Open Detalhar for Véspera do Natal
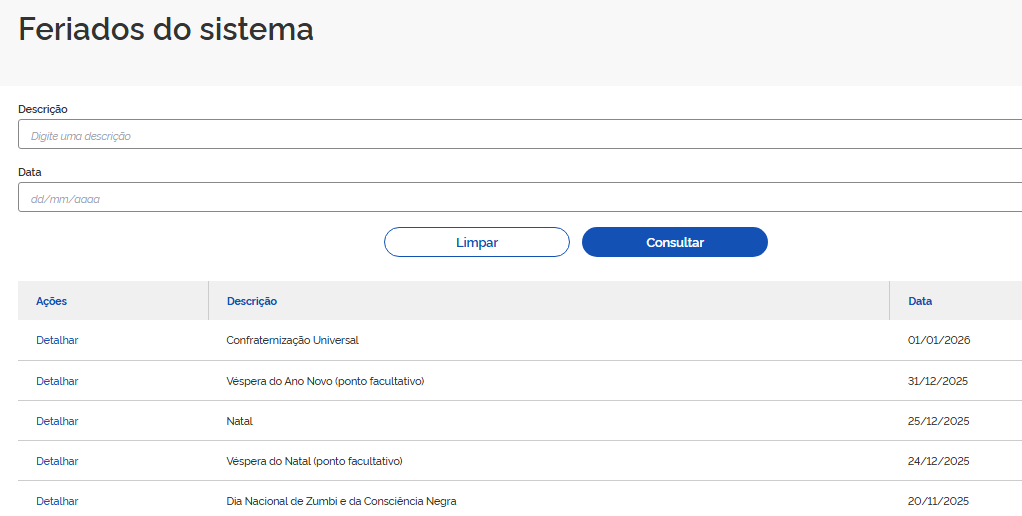The height and width of the screenshot is (516, 1022). point(57,461)
